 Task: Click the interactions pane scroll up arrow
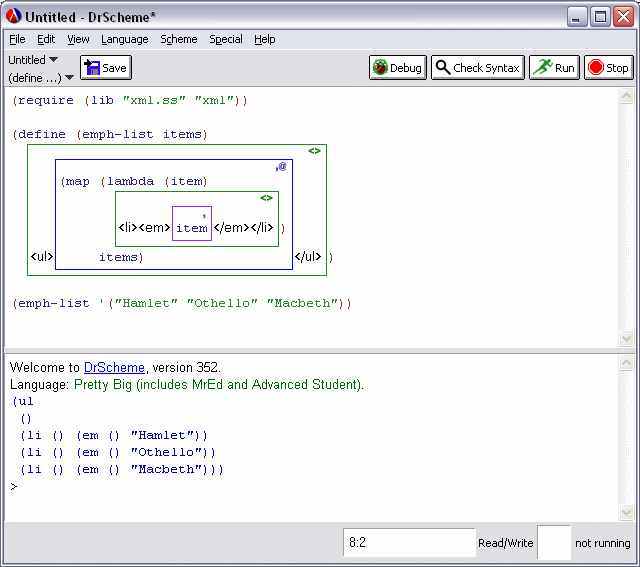click(x=626, y=362)
